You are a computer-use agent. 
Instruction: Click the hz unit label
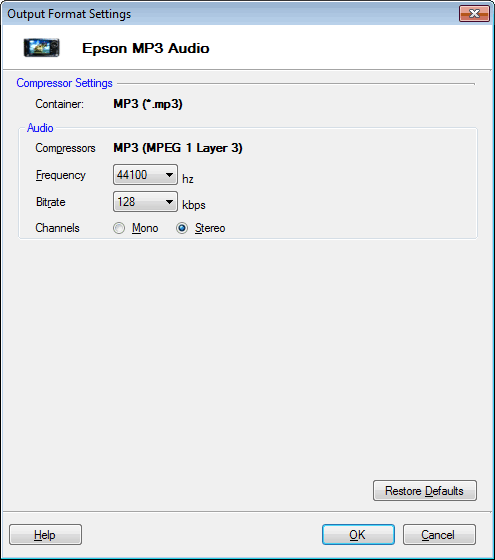188,178
